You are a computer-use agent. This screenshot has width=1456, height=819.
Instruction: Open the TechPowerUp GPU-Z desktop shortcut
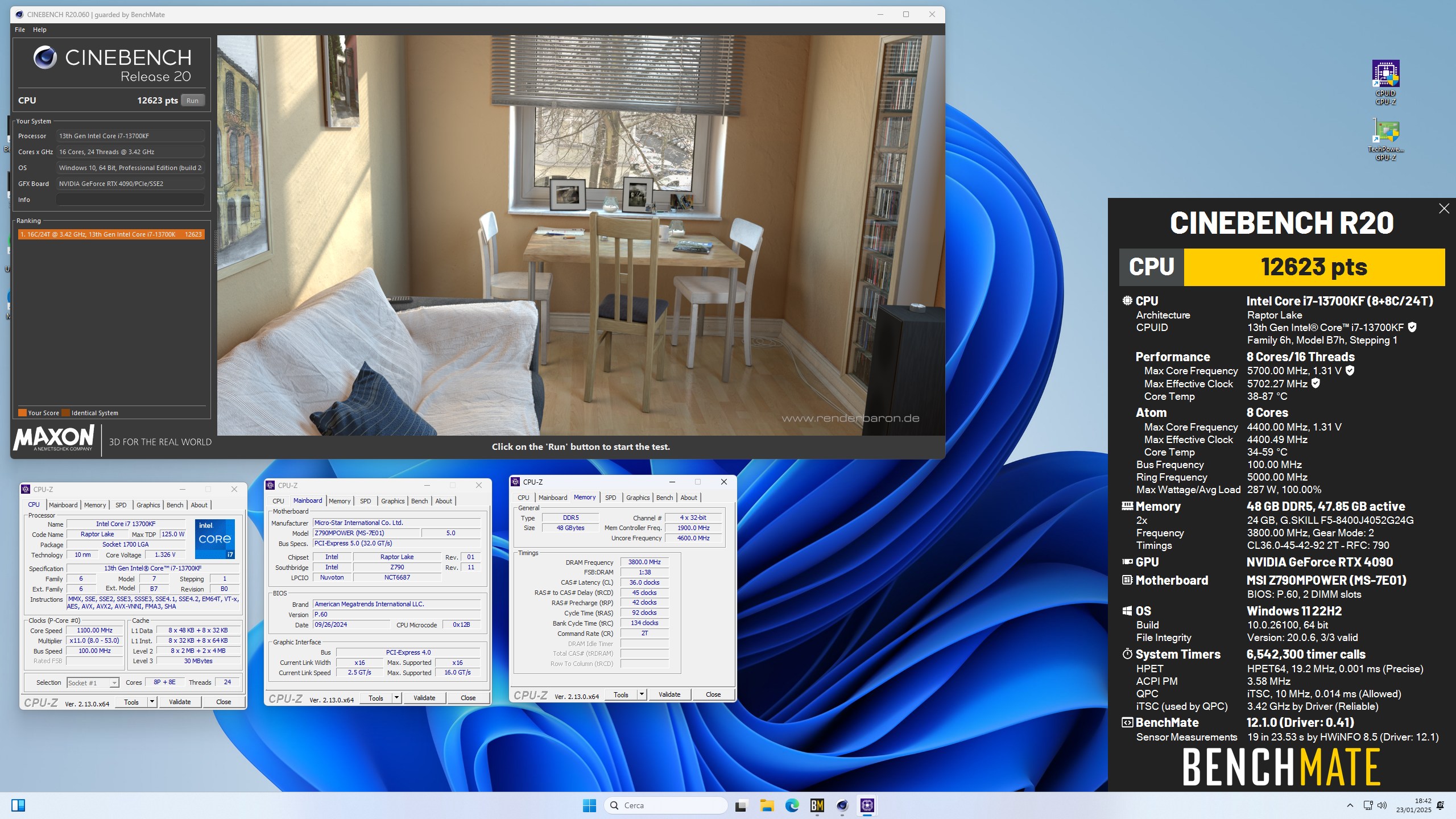1385,140
